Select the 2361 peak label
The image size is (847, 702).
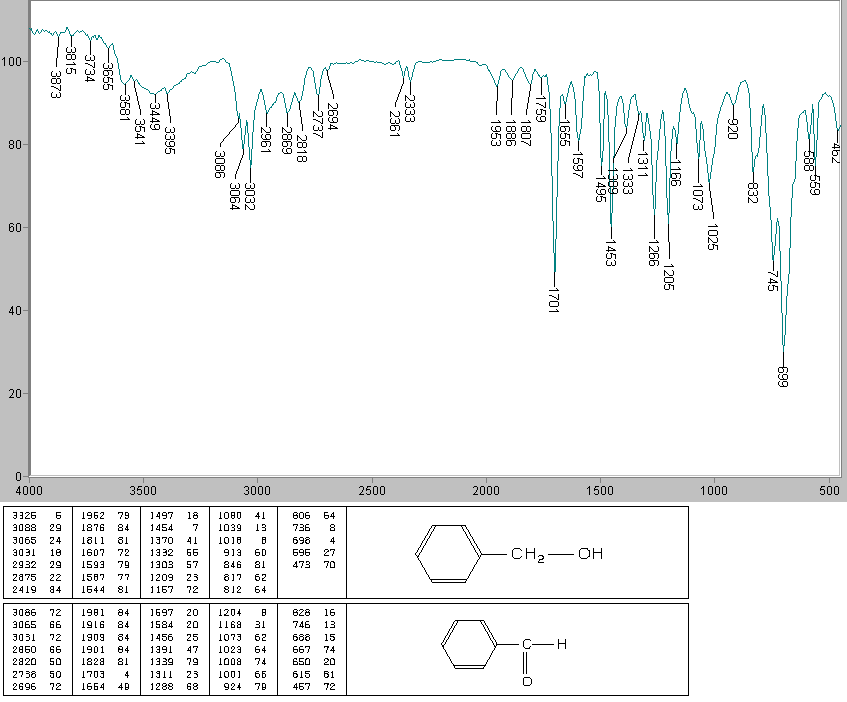[395, 123]
